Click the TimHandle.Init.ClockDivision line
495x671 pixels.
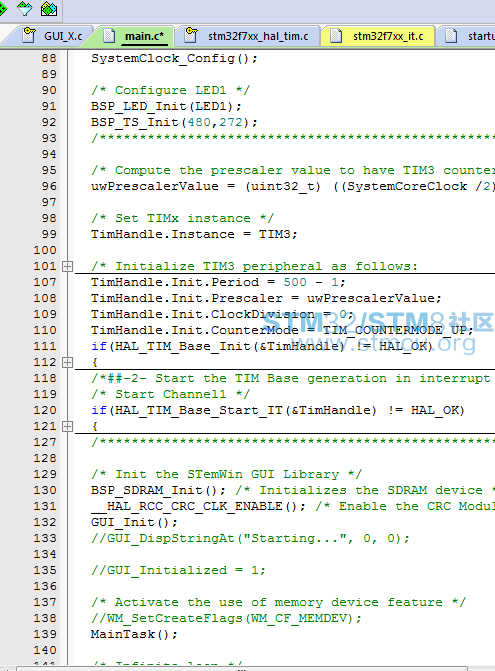(222, 314)
